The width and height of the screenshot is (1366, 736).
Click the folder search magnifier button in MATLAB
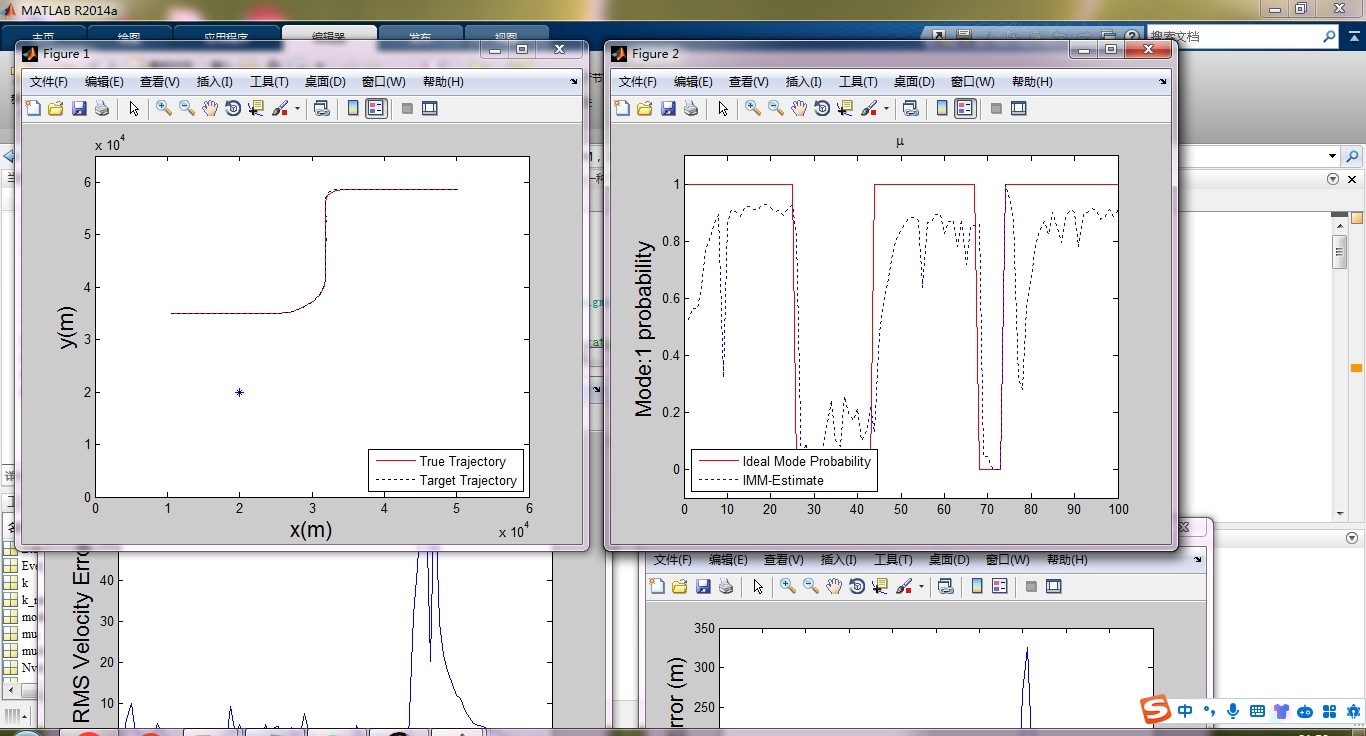[1353, 157]
